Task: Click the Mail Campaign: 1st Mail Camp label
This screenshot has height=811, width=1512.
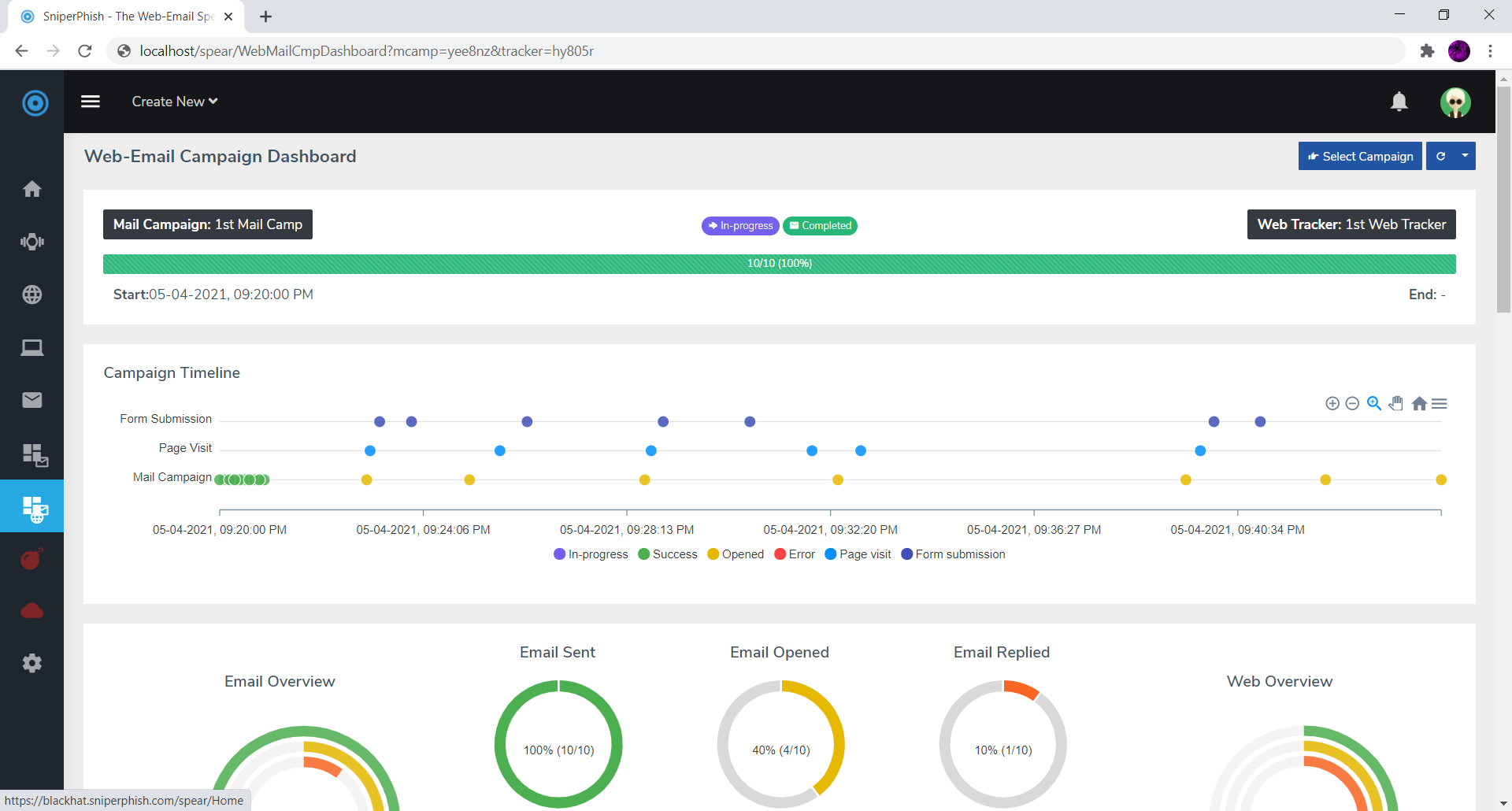Action: pos(208,224)
